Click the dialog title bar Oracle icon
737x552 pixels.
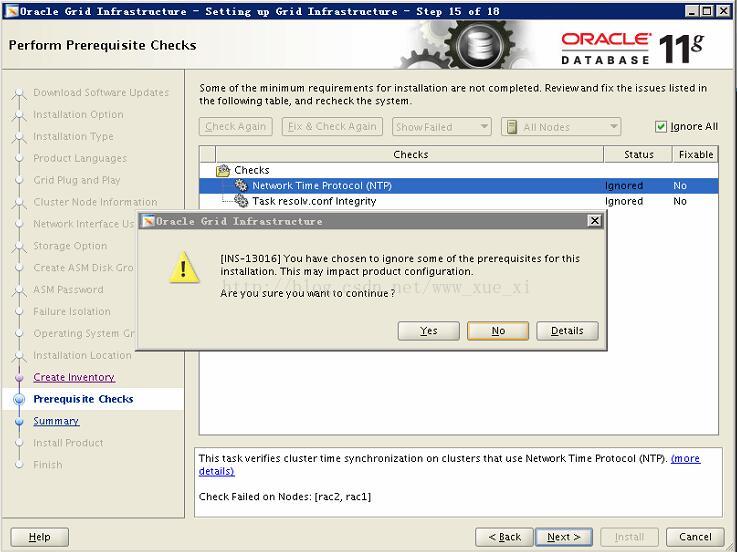coord(149,221)
